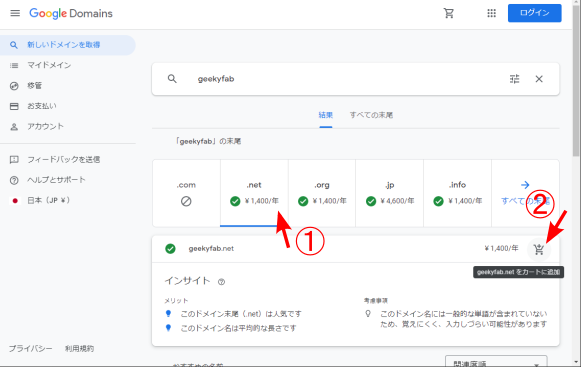Click the average length lightbulb icon
The image size is (581, 367).
point(168,328)
